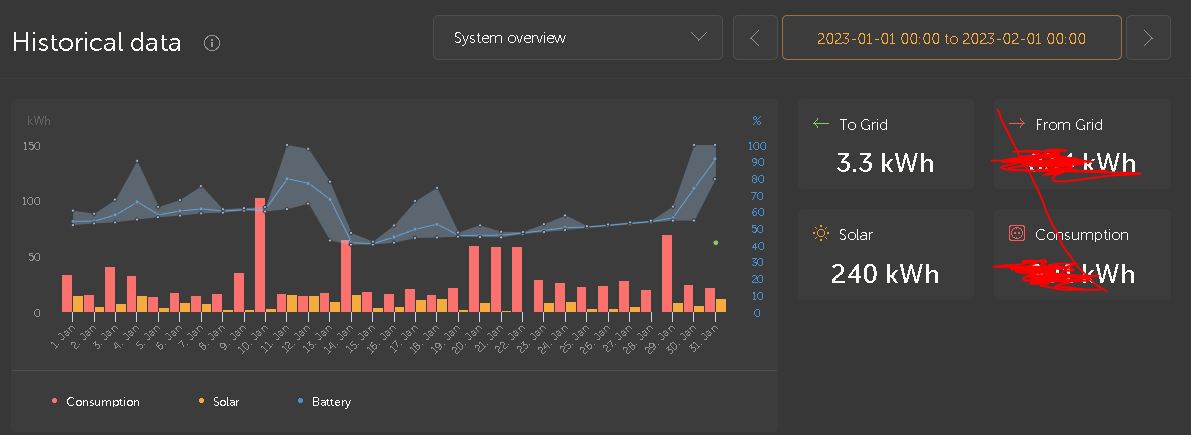The height and width of the screenshot is (435, 1191).
Task: Click the % battery axis label
Action: tap(757, 121)
